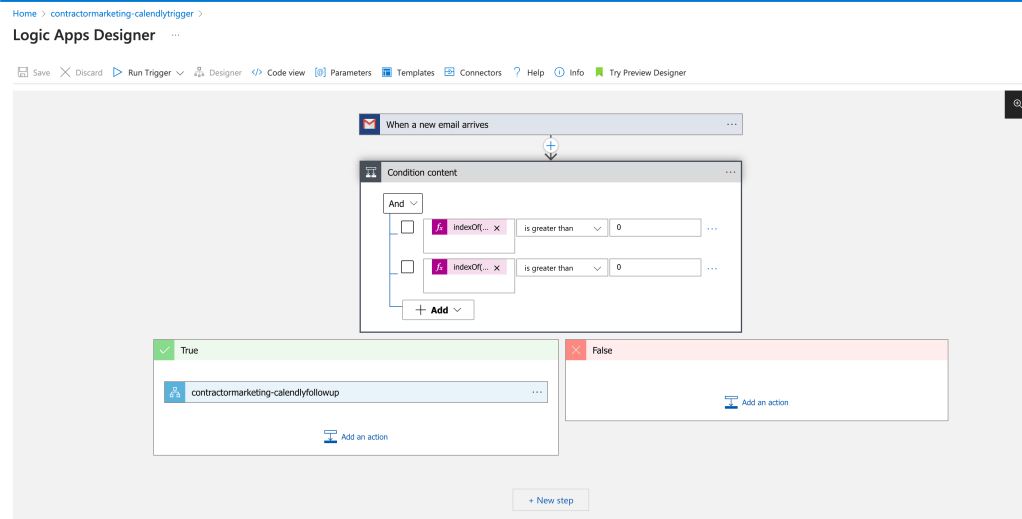Click the plus icon between trigger and condition
Screen dimensions: 1022x519
click(x=551, y=145)
